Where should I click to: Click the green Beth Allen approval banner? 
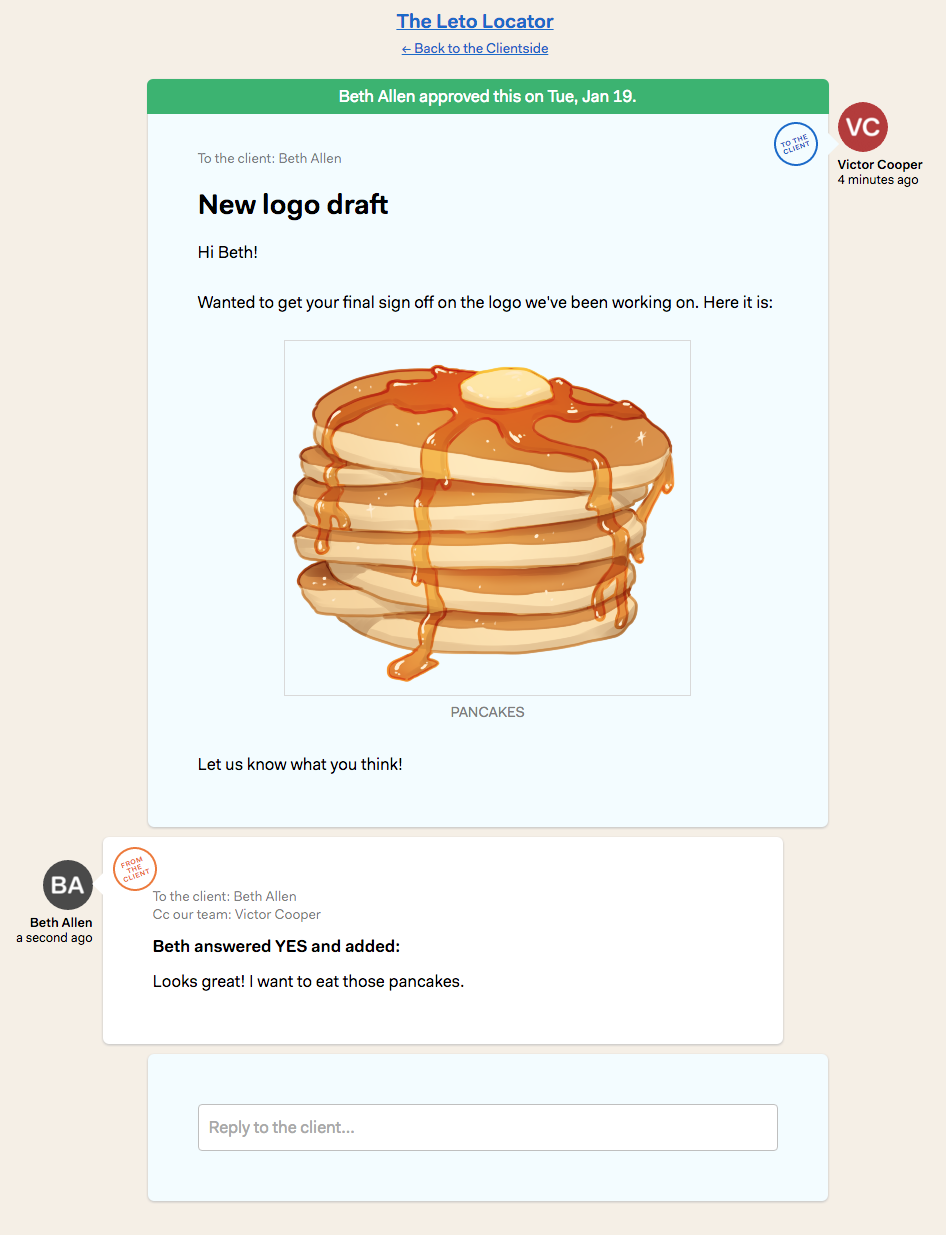(488, 97)
